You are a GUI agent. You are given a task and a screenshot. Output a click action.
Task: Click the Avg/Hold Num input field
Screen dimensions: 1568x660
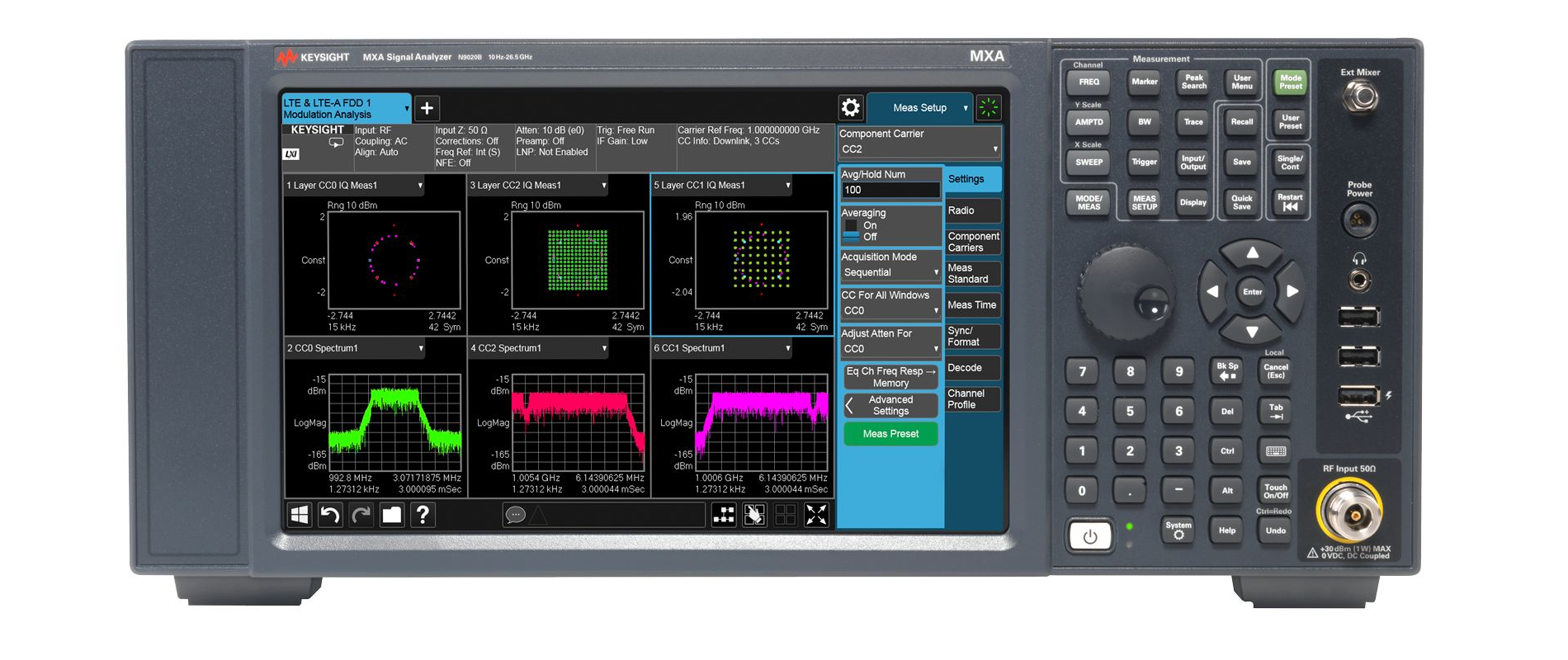[890, 191]
